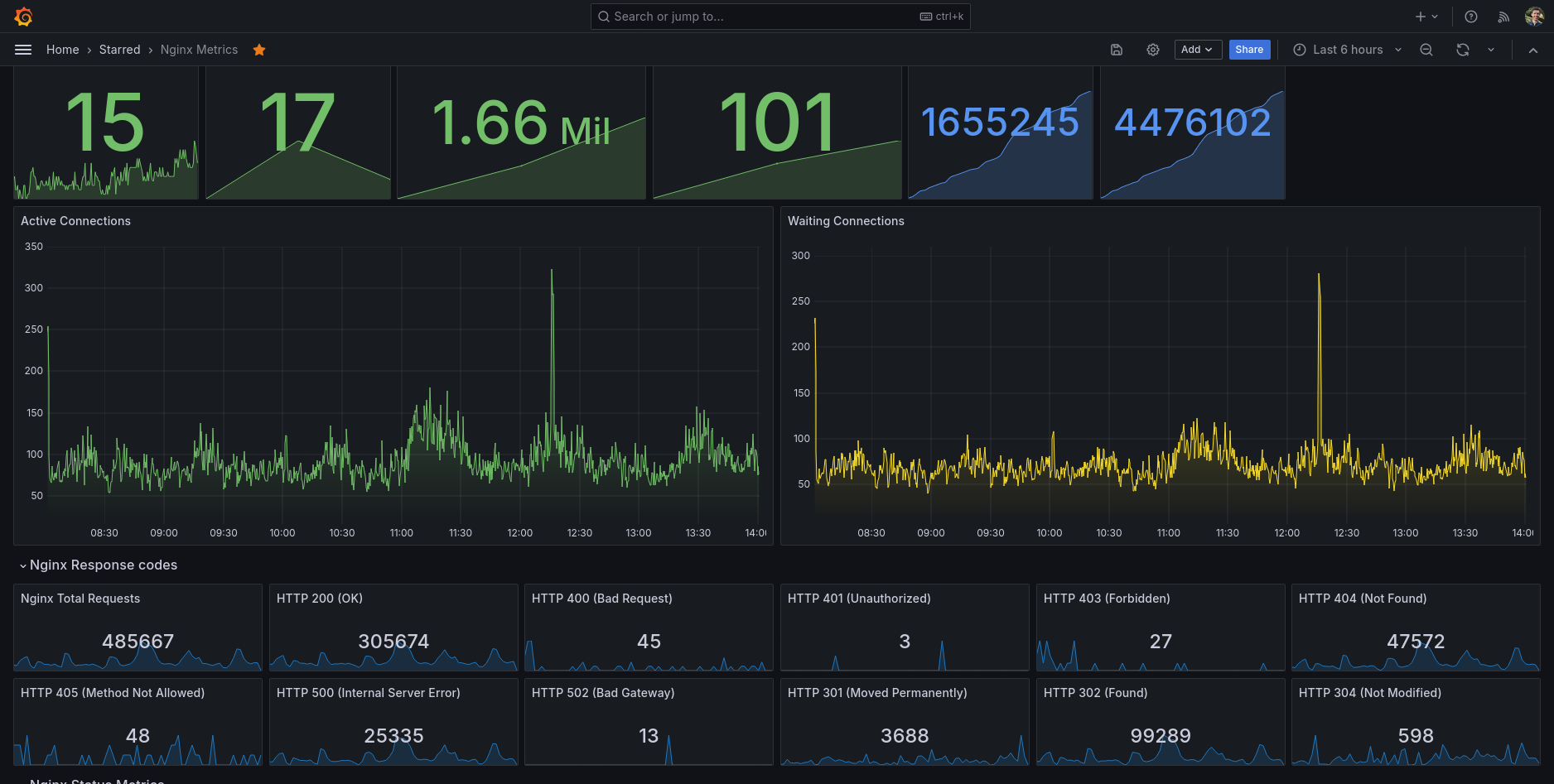Zoom out the time range
The image size is (1554, 784).
1426,50
